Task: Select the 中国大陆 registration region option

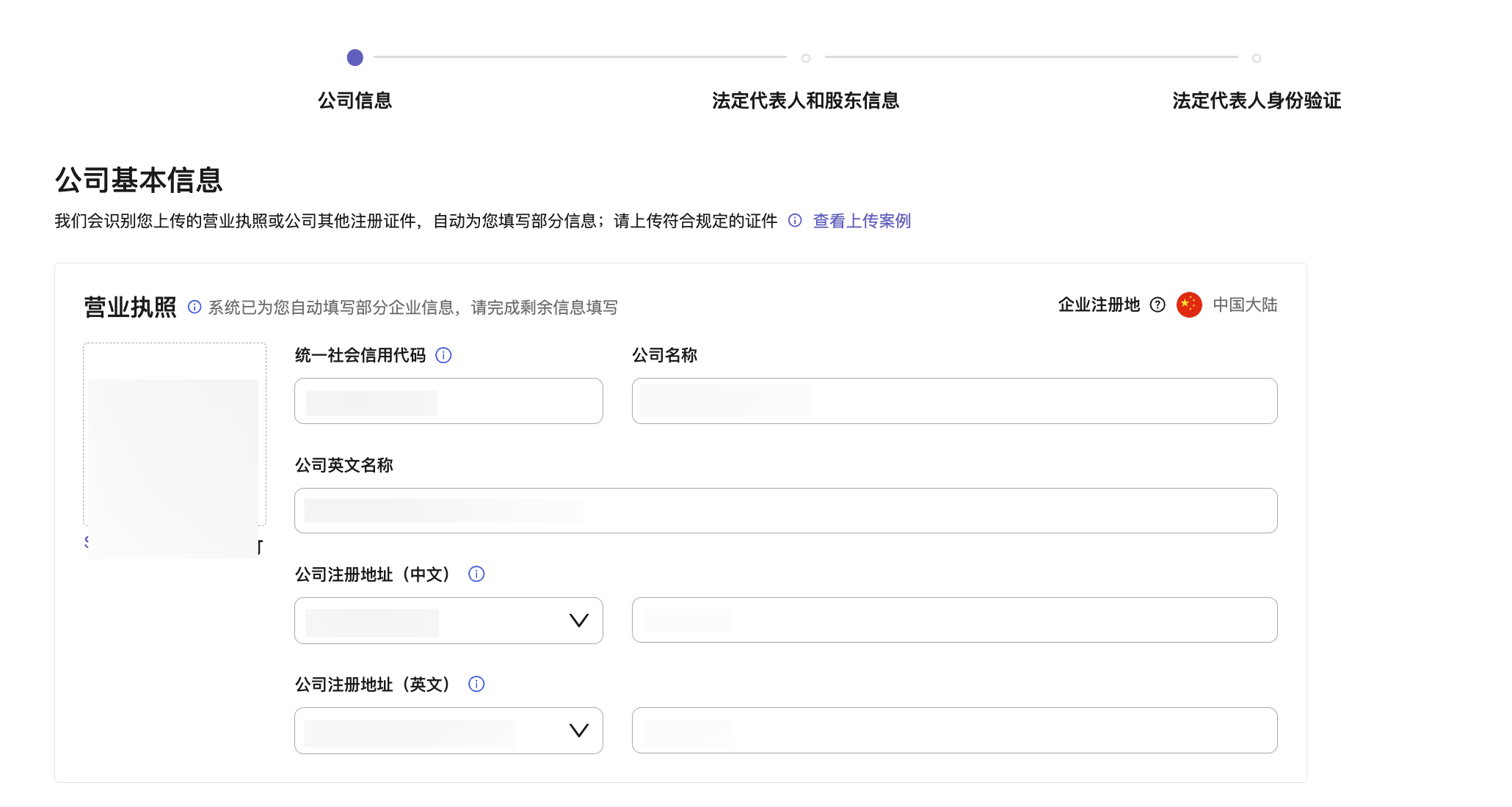Action: [1245, 305]
